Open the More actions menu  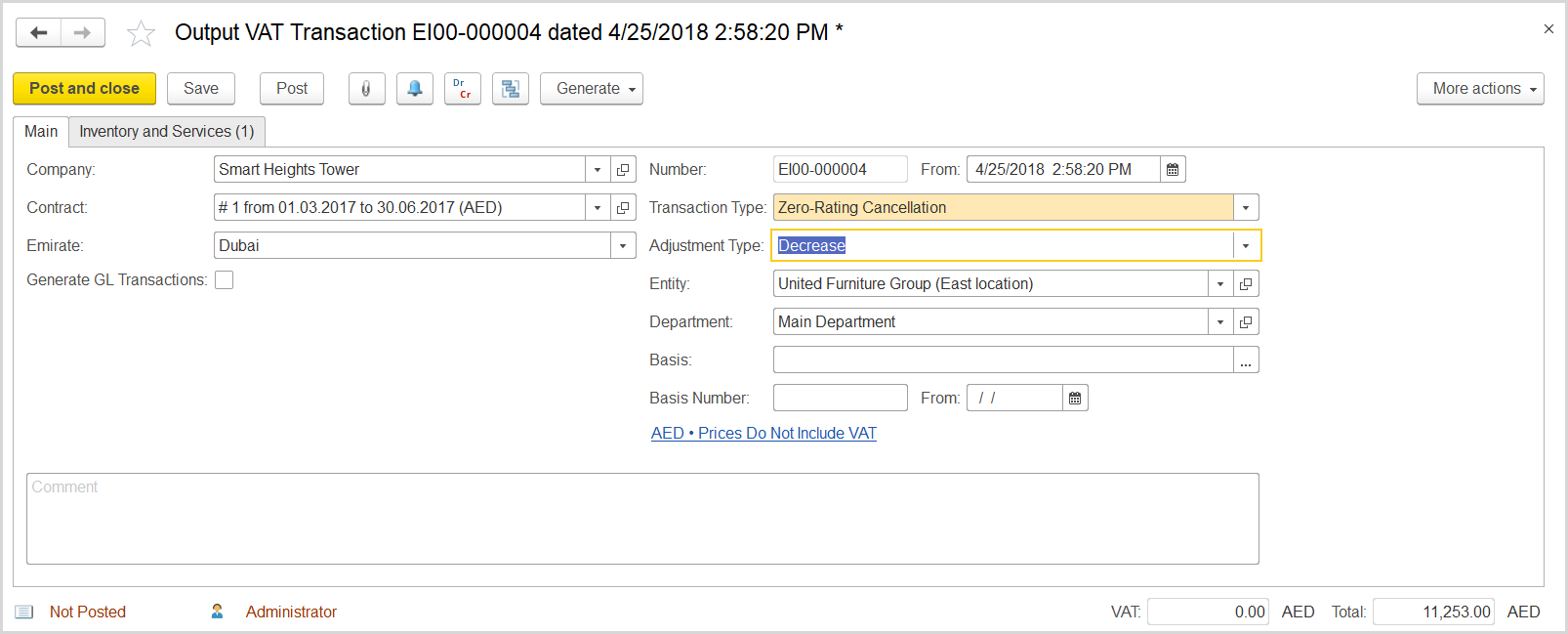point(1480,88)
